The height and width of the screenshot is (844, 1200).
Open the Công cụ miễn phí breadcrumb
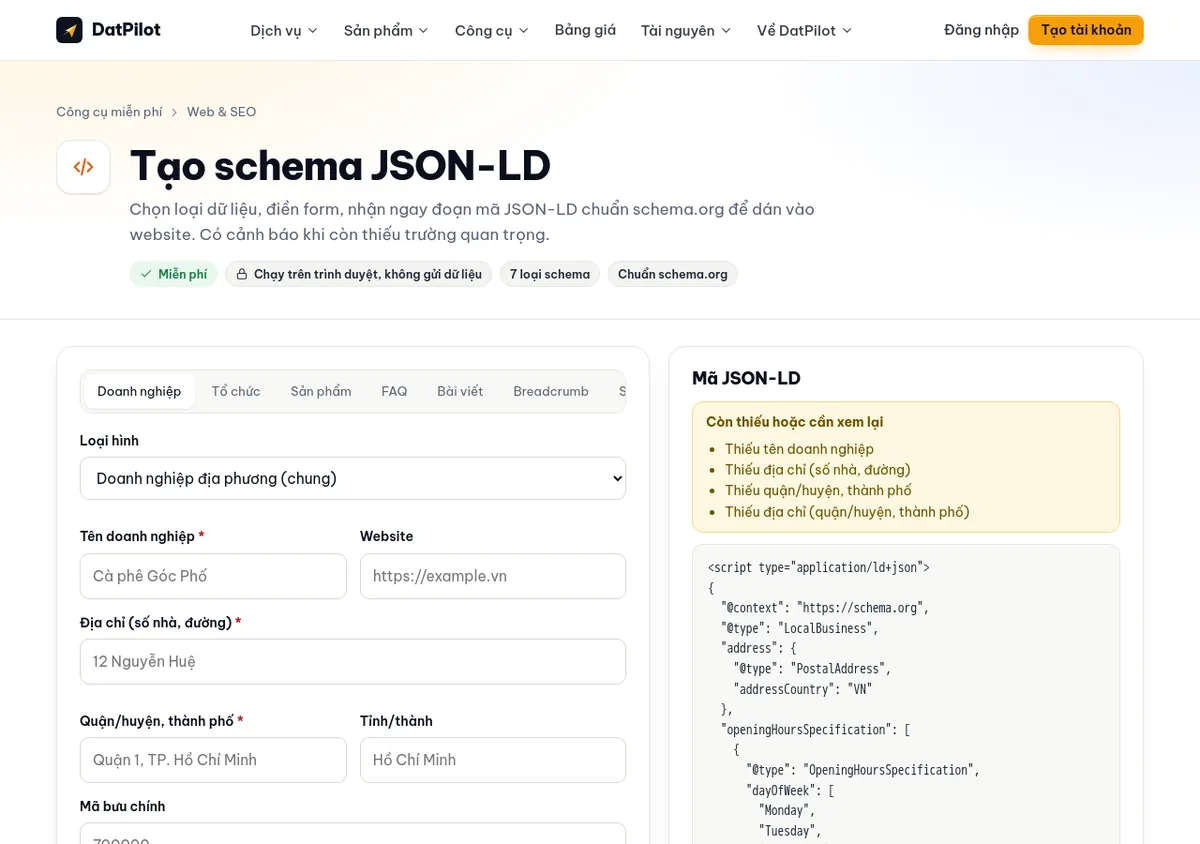coord(109,112)
